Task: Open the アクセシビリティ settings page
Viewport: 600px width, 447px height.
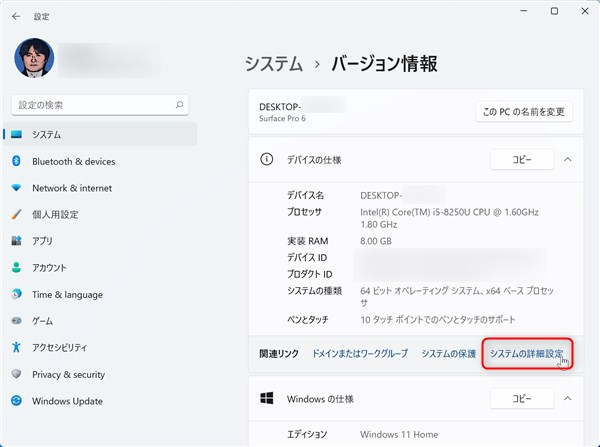Action: [x=100, y=347]
